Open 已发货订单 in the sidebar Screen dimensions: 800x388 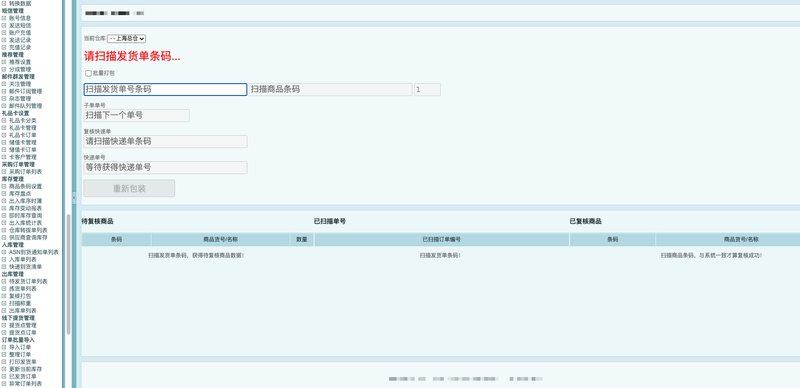click(x=23, y=376)
